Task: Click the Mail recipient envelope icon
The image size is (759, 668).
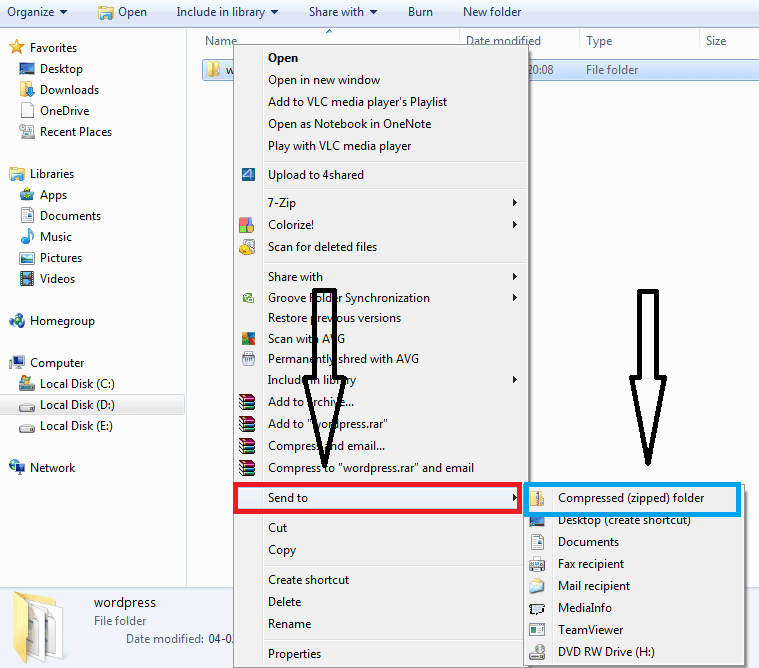Action: pyautogui.click(x=537, y=586)
